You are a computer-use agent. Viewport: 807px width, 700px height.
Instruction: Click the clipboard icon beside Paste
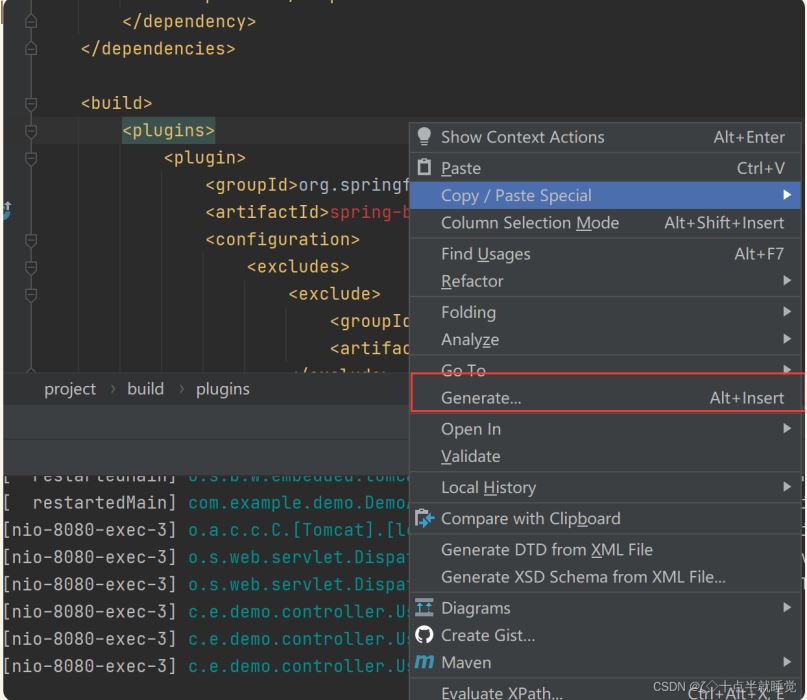tap(424, 167)
